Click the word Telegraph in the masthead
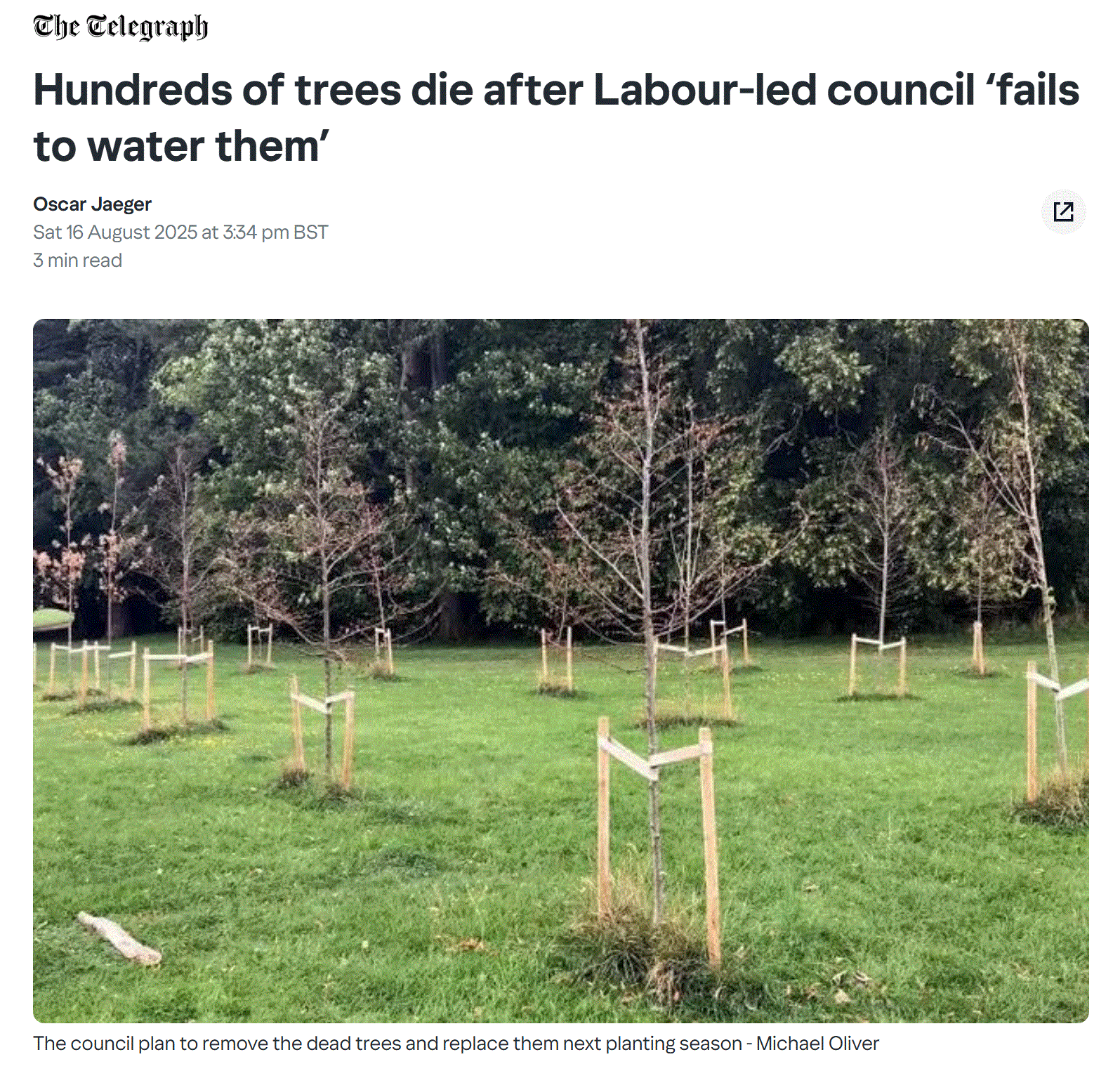This screenshot has width=1120, height=1071. point(147,27)
